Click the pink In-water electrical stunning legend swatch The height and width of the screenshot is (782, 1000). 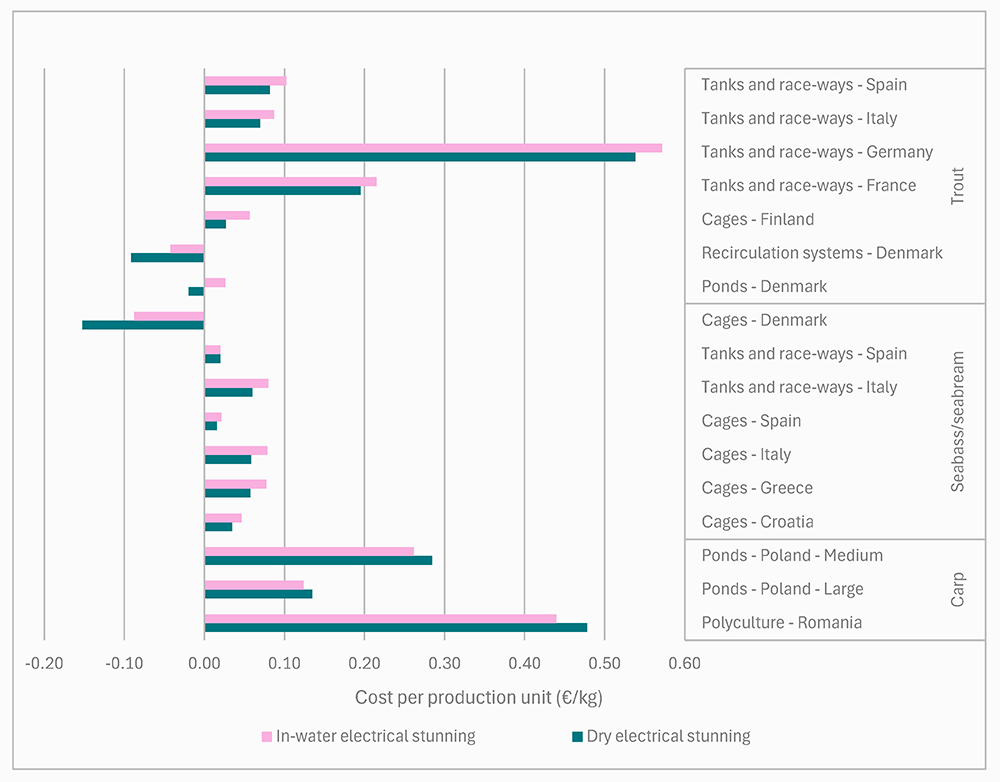click(267, 737)
